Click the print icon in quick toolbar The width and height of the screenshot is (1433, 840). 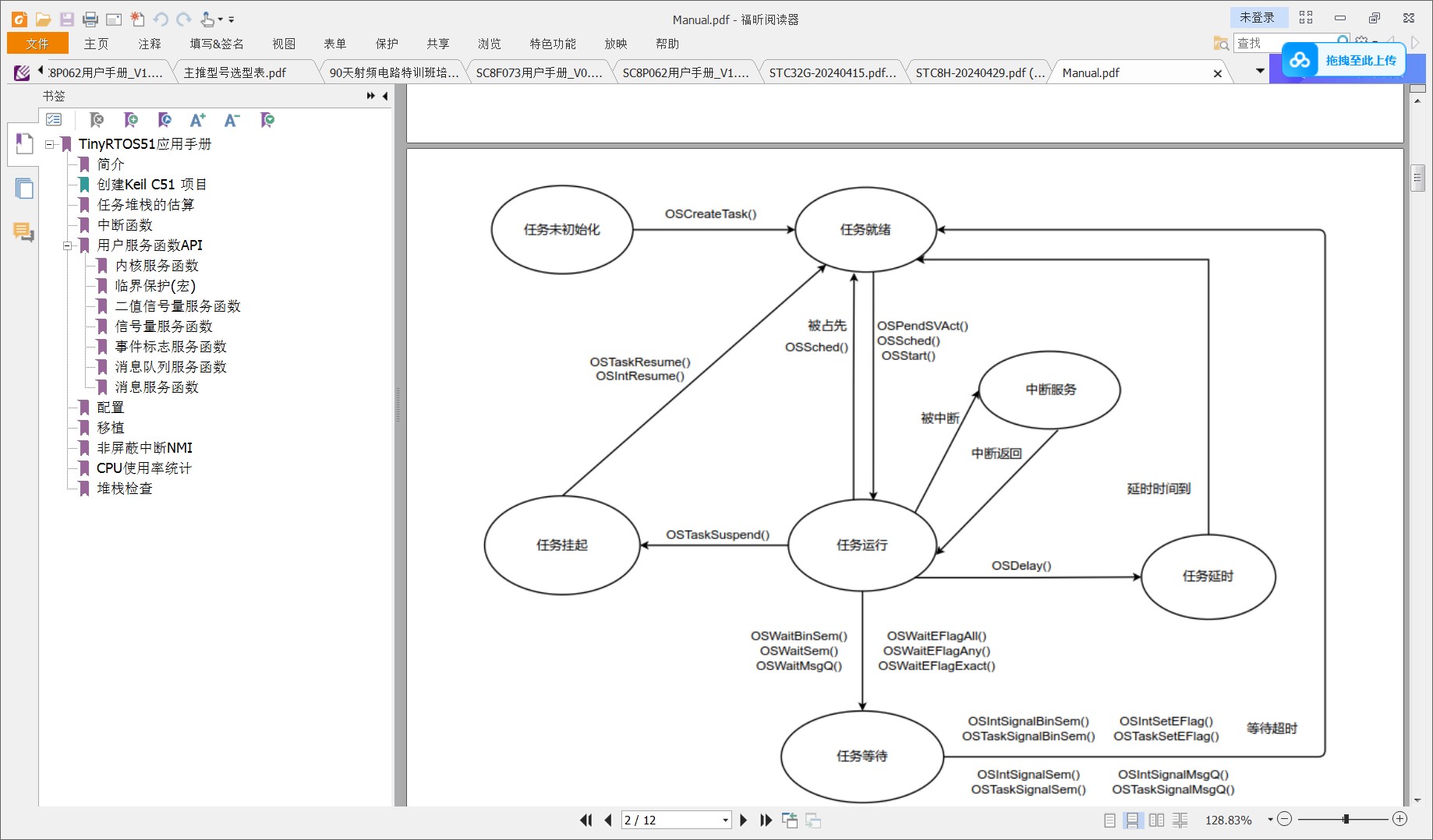(x=90, y=19)
